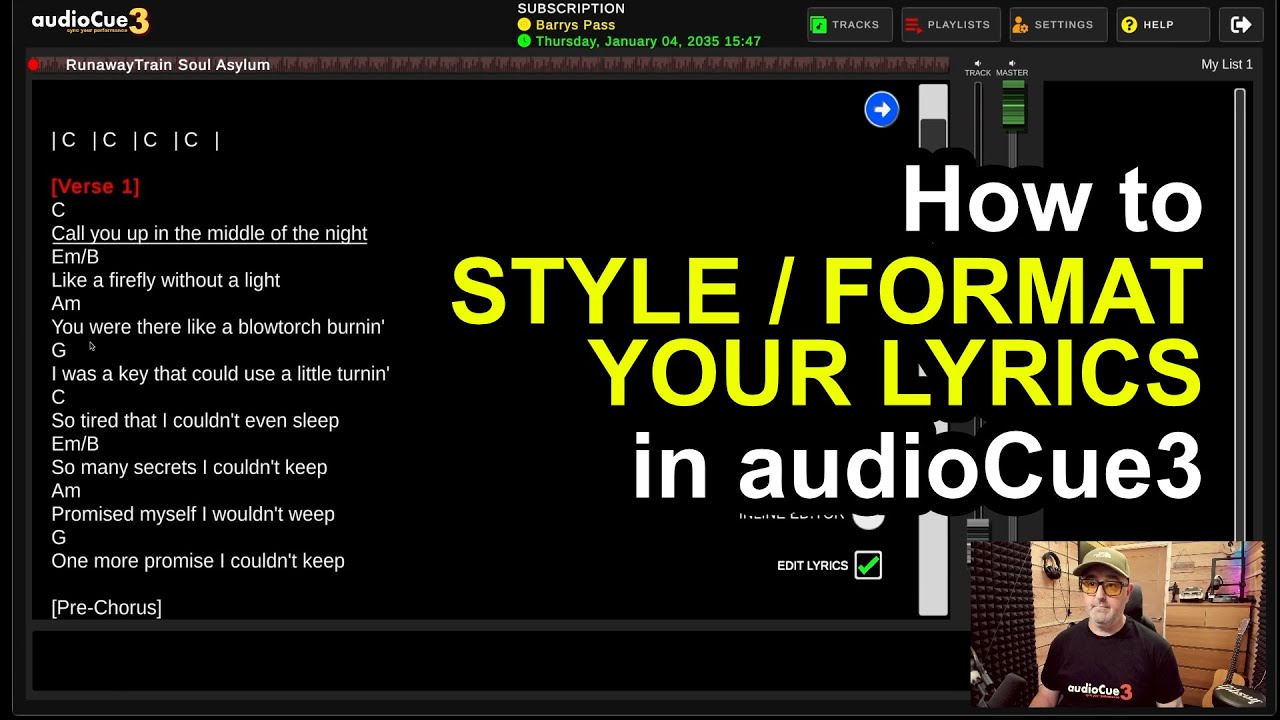Open the Playlists tab

tap(949, 25)
